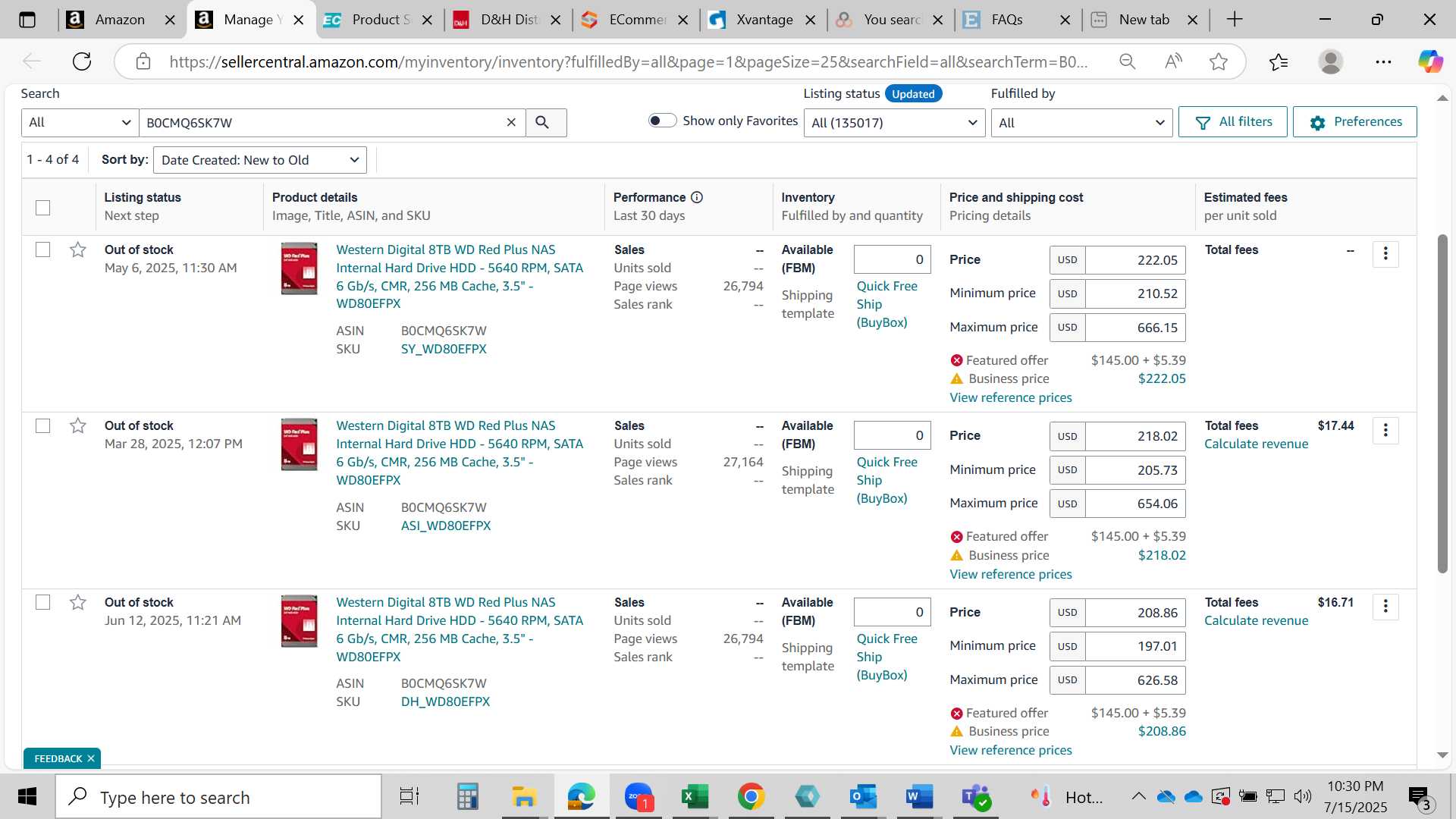Open Outlook from the taskbar
Screen dimensions: 1456x819
[863, 797]
